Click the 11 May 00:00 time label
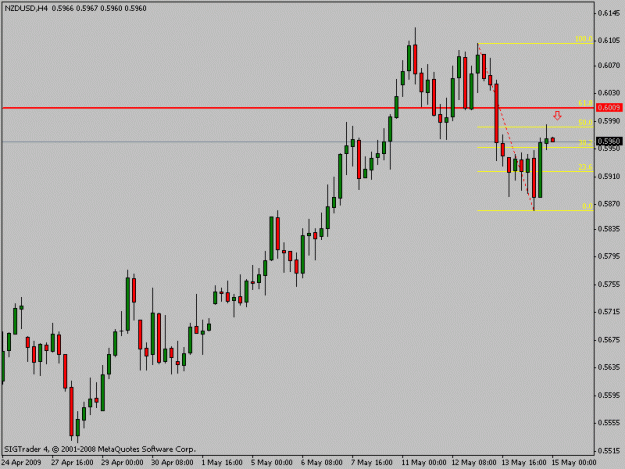625x469 pixels. (x=424, y=462)
